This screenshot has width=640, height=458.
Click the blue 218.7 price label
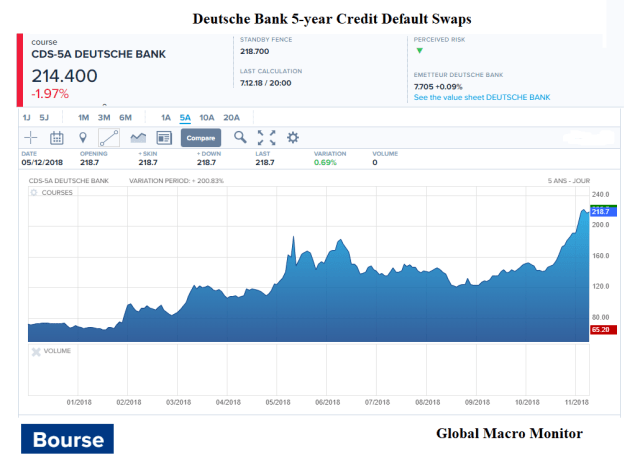[x=601, y=212]
